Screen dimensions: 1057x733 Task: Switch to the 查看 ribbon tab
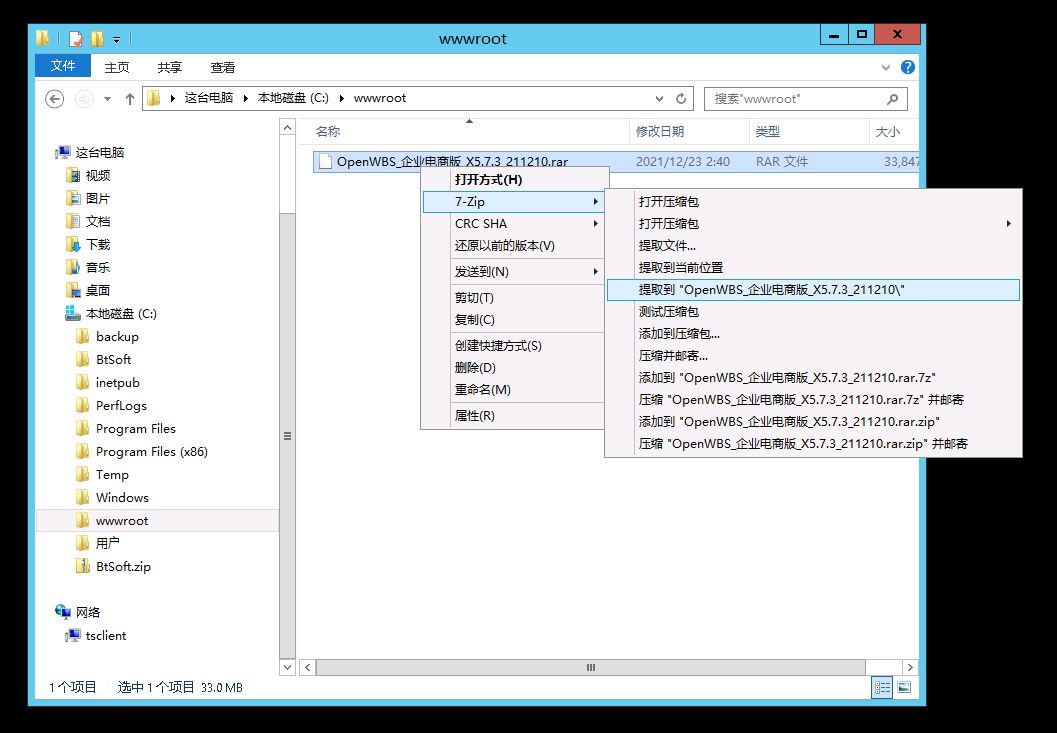tap(222, 67)
